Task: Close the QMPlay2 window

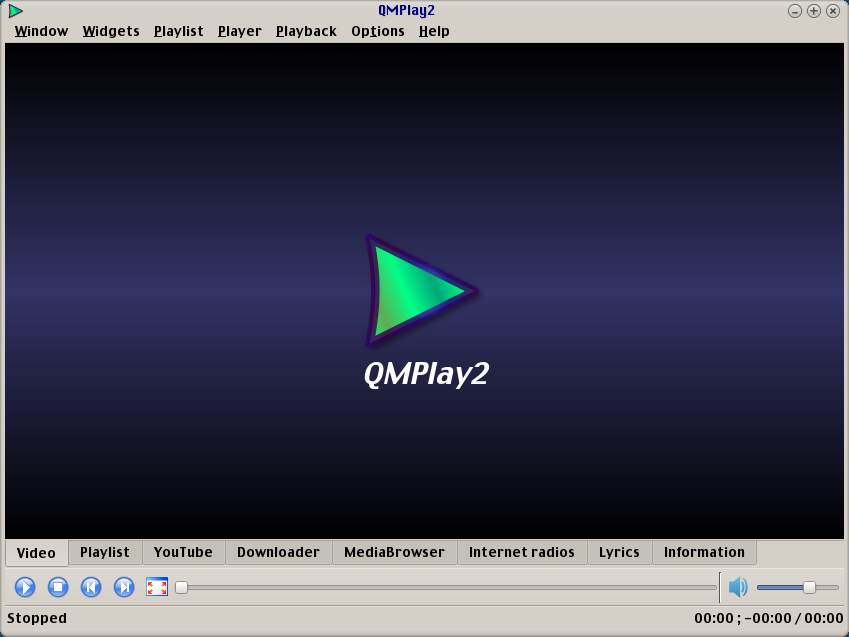Action: pyautogui.click(x=833, y=11)
